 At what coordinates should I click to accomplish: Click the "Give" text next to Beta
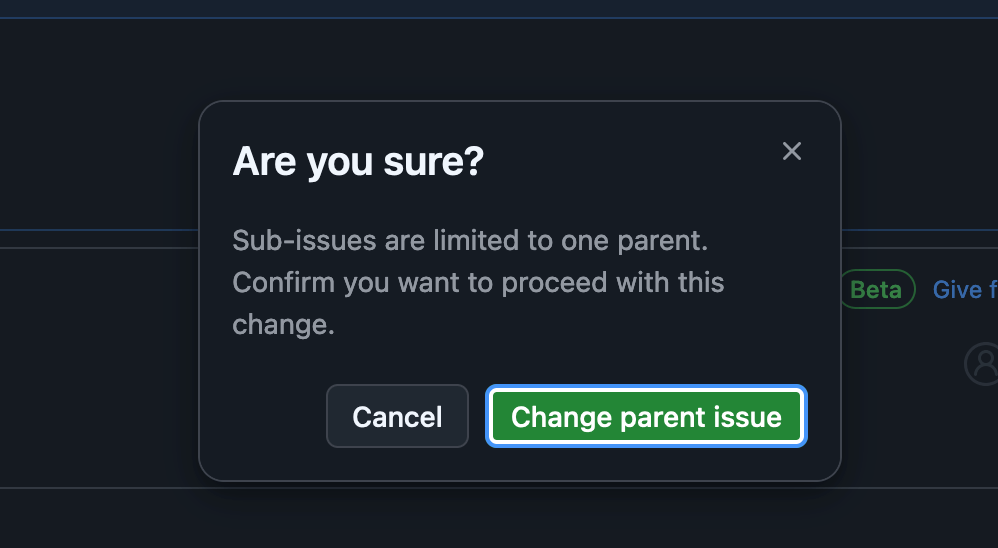(957, 290)
